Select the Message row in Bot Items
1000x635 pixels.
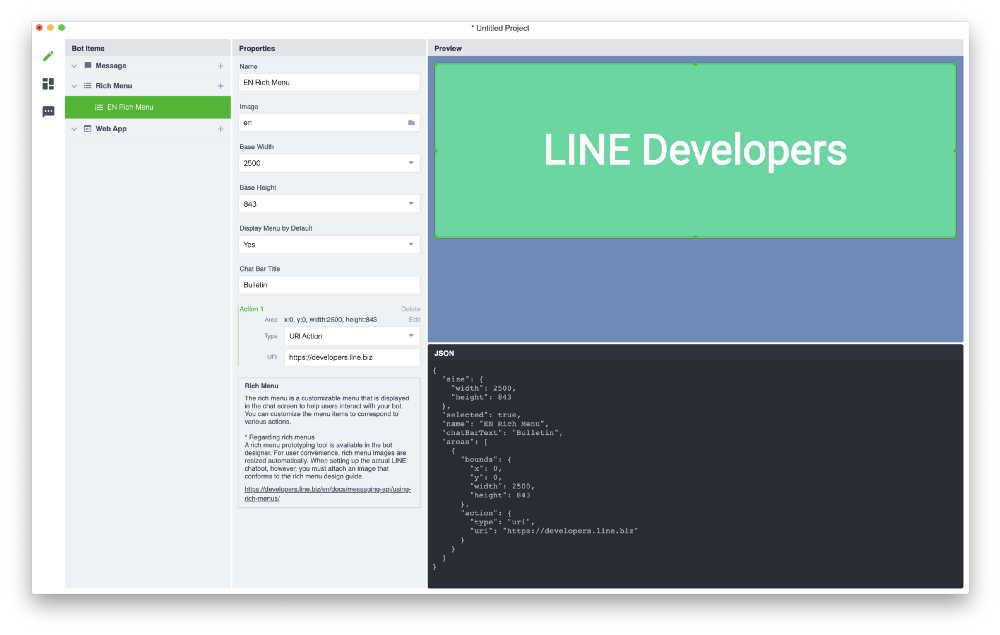(148, 66)
